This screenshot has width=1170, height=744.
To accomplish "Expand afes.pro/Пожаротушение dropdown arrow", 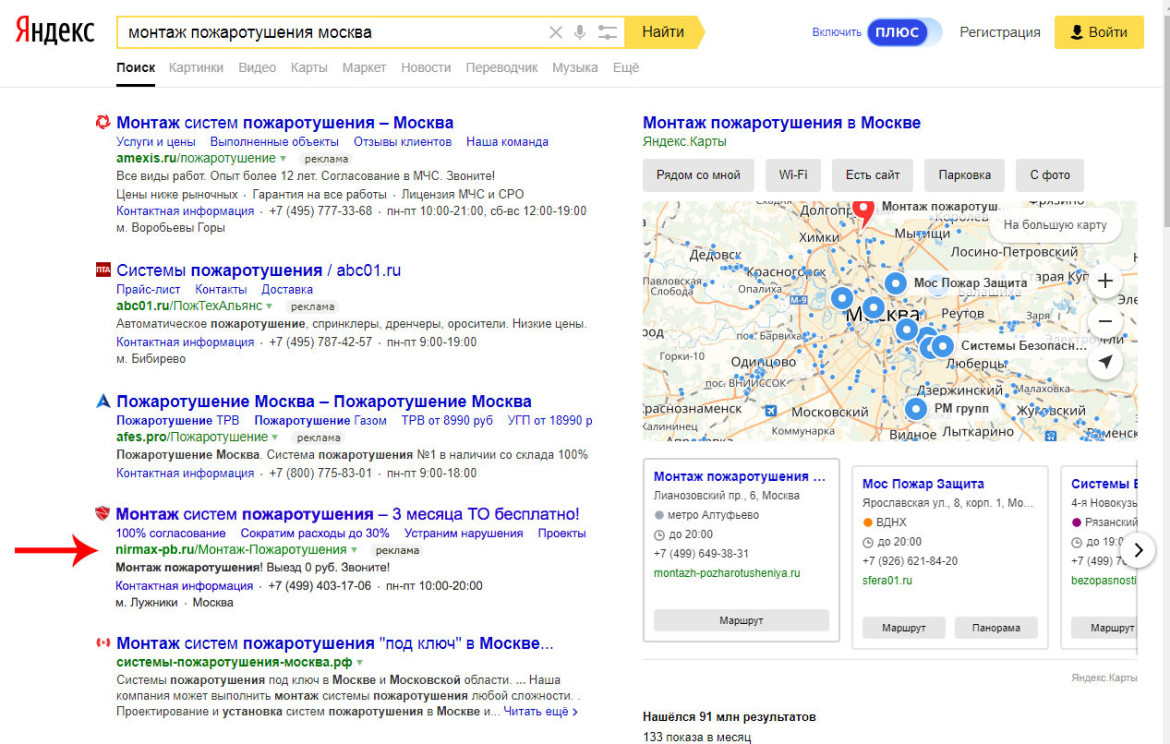I will click(x=275, y=437).
